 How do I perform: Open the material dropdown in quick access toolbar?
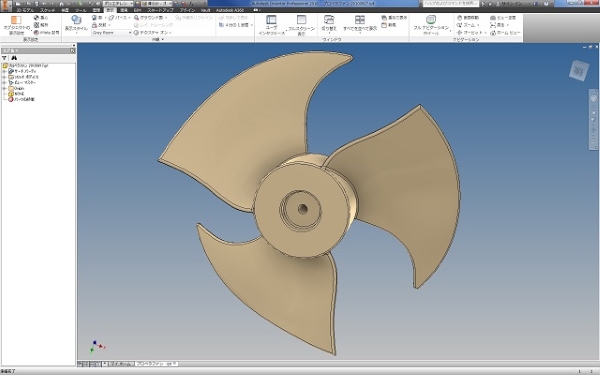[118, 3]
